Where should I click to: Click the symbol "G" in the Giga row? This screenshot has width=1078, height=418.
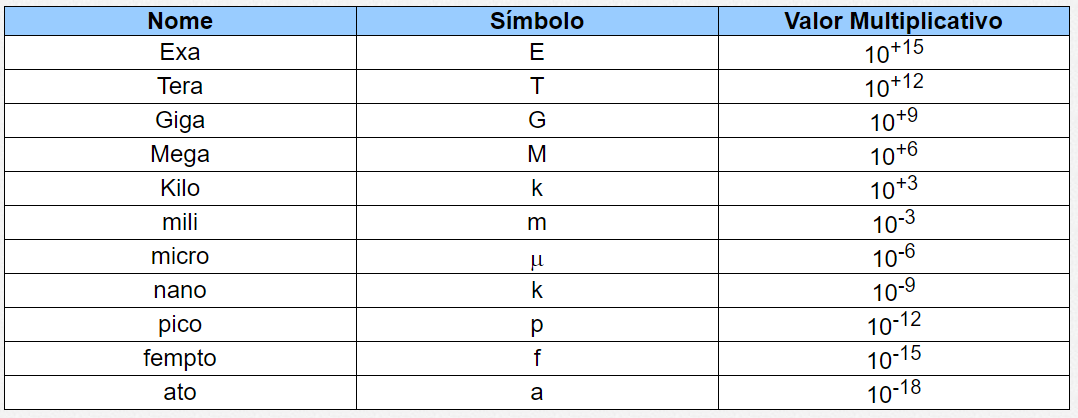tap(537, 121)
